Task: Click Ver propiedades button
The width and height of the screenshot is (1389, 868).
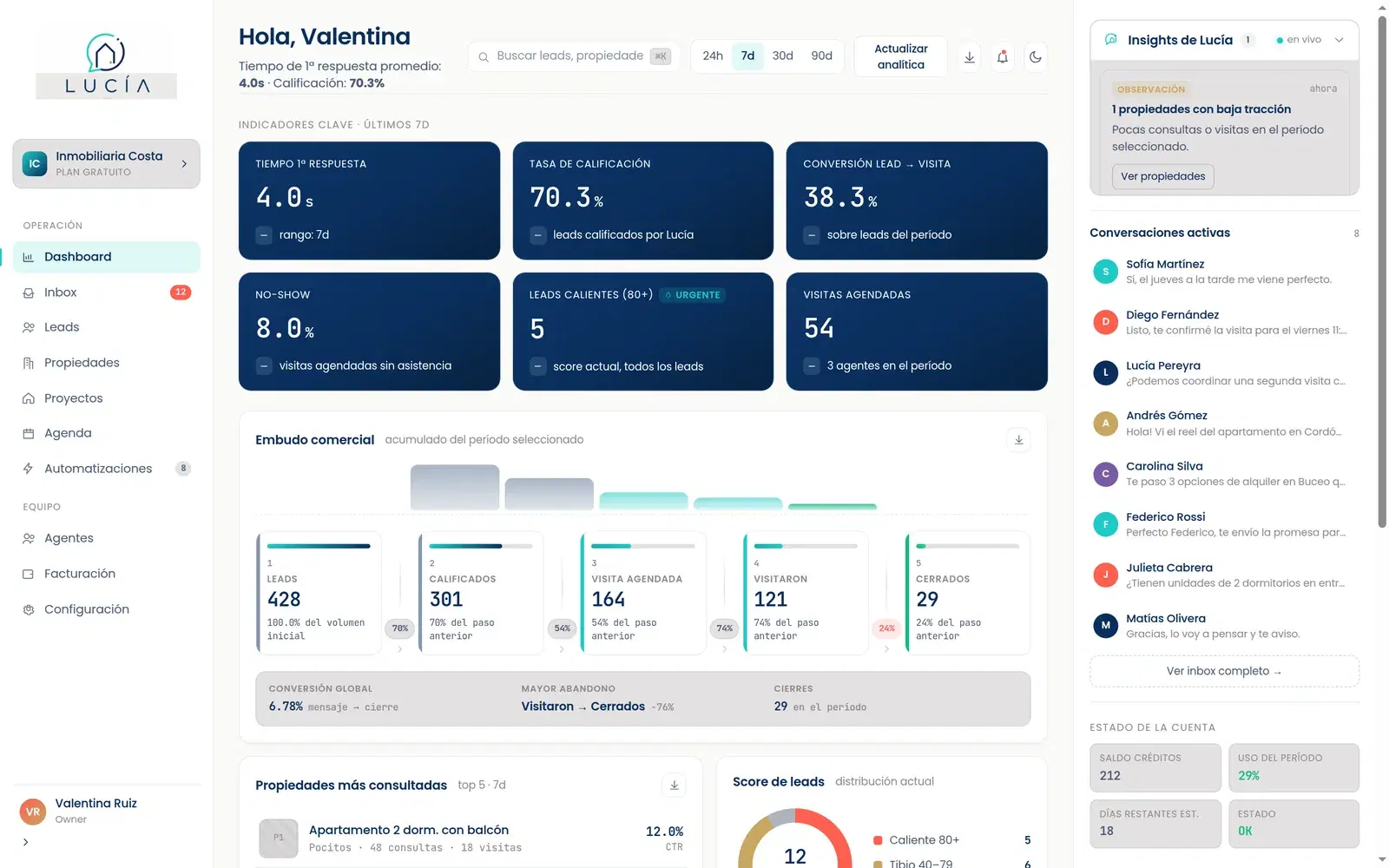Action: point(1162,176)
